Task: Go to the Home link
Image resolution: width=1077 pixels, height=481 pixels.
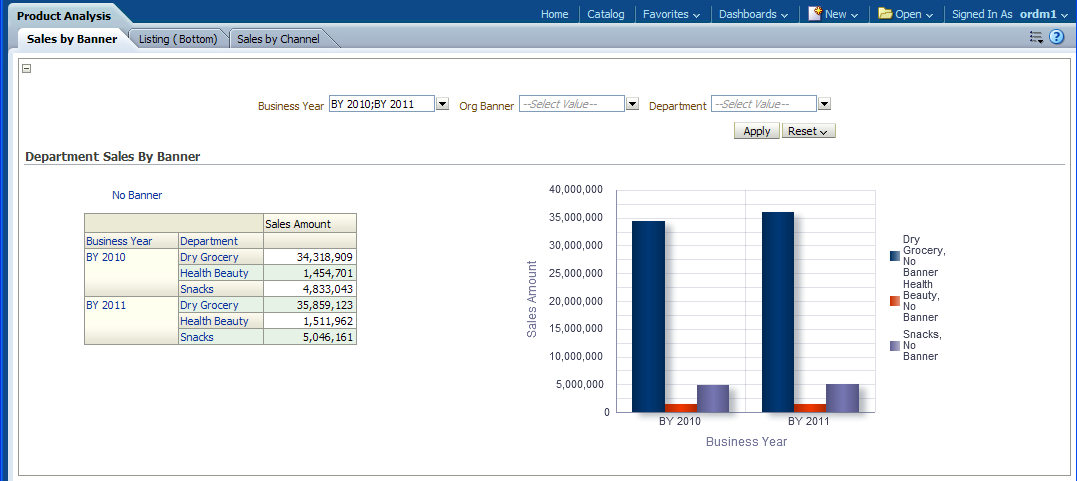Action: point(554,14)
